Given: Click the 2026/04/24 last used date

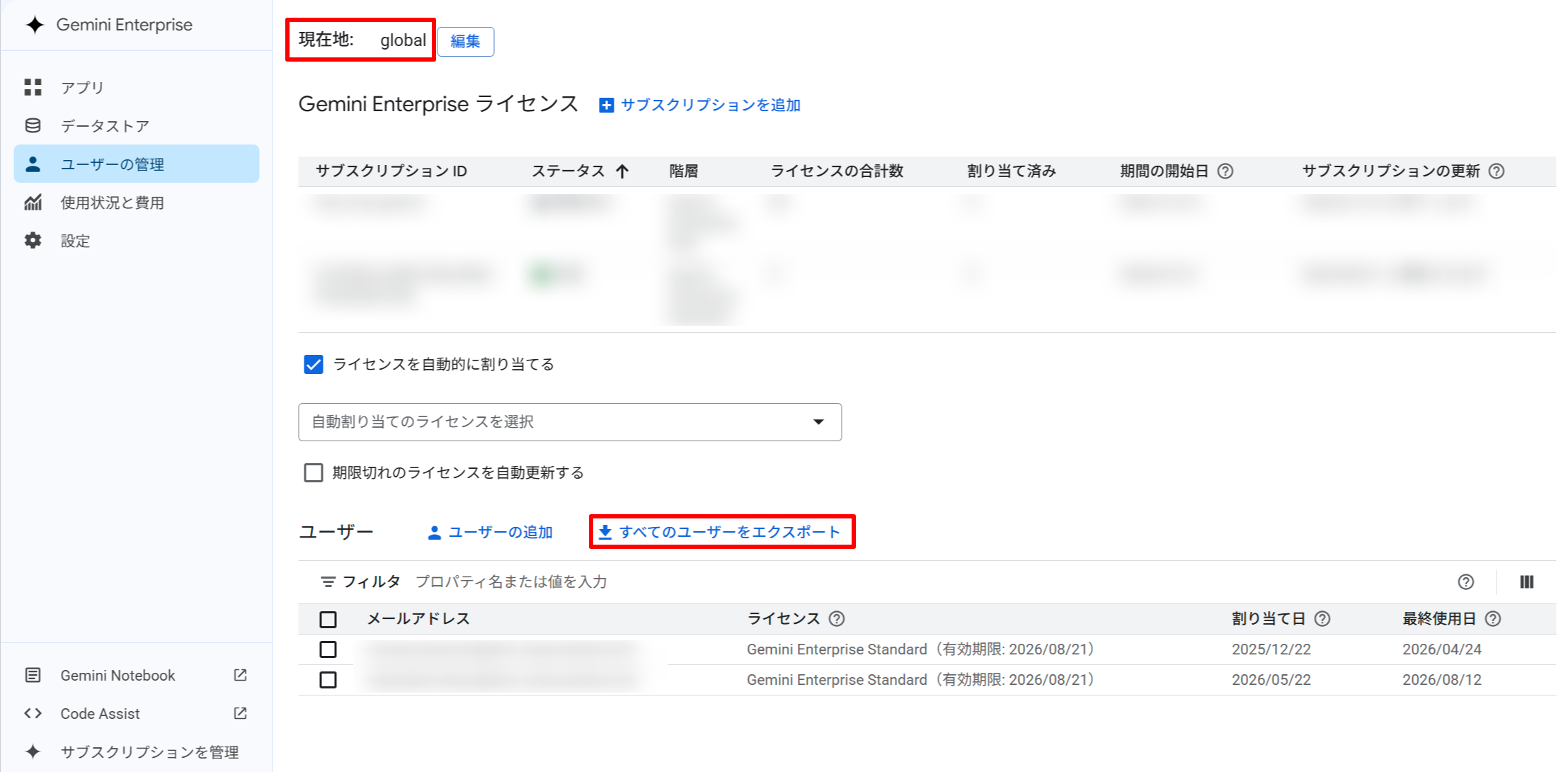Looking at the screenshot, I should (x=1442, y=649).
